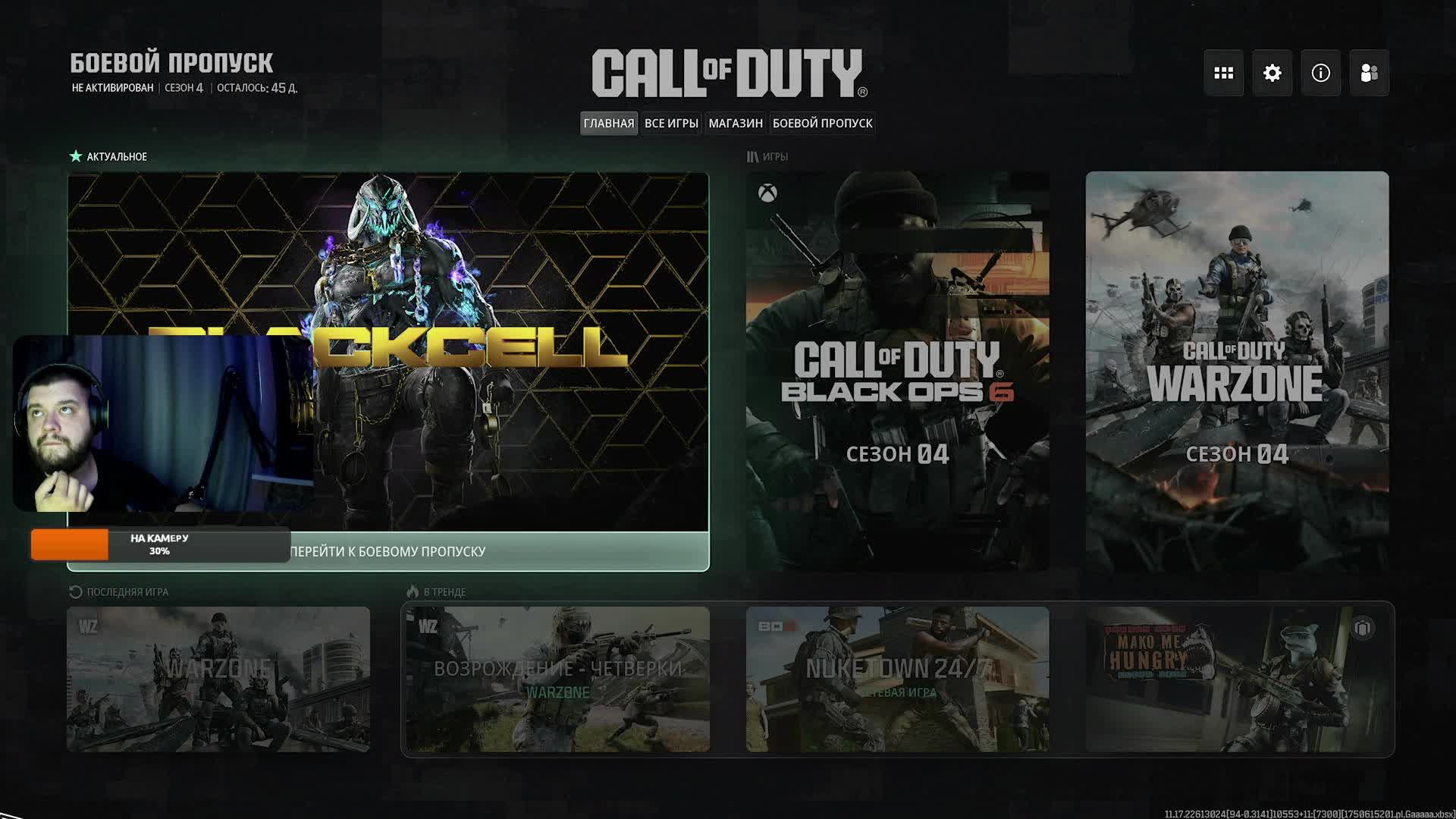Click the library icon beside ИГРЫ
Image resolution: width=1456 pixels, height=819 pixels.
coord(752,156)
